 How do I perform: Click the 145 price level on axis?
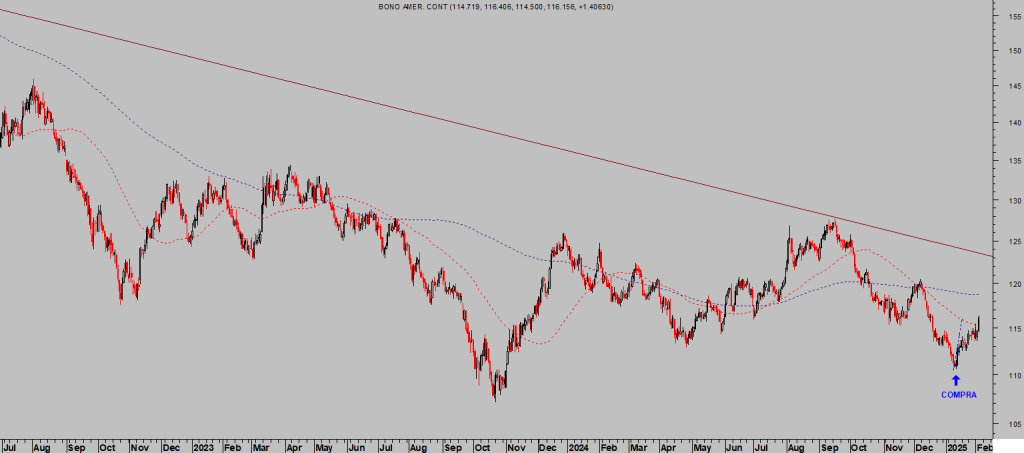[1011, 87]
